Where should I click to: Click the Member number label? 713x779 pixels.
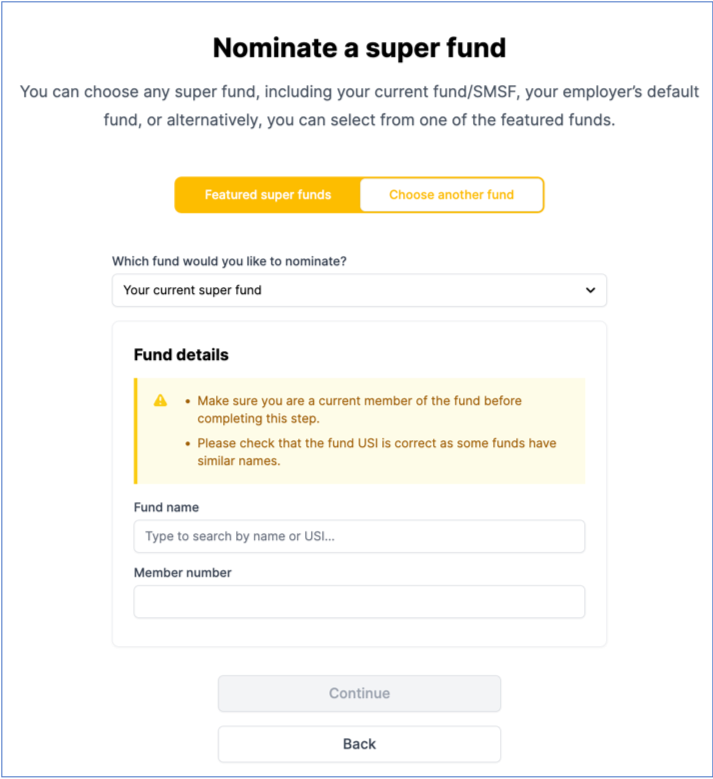coord(182,573)
